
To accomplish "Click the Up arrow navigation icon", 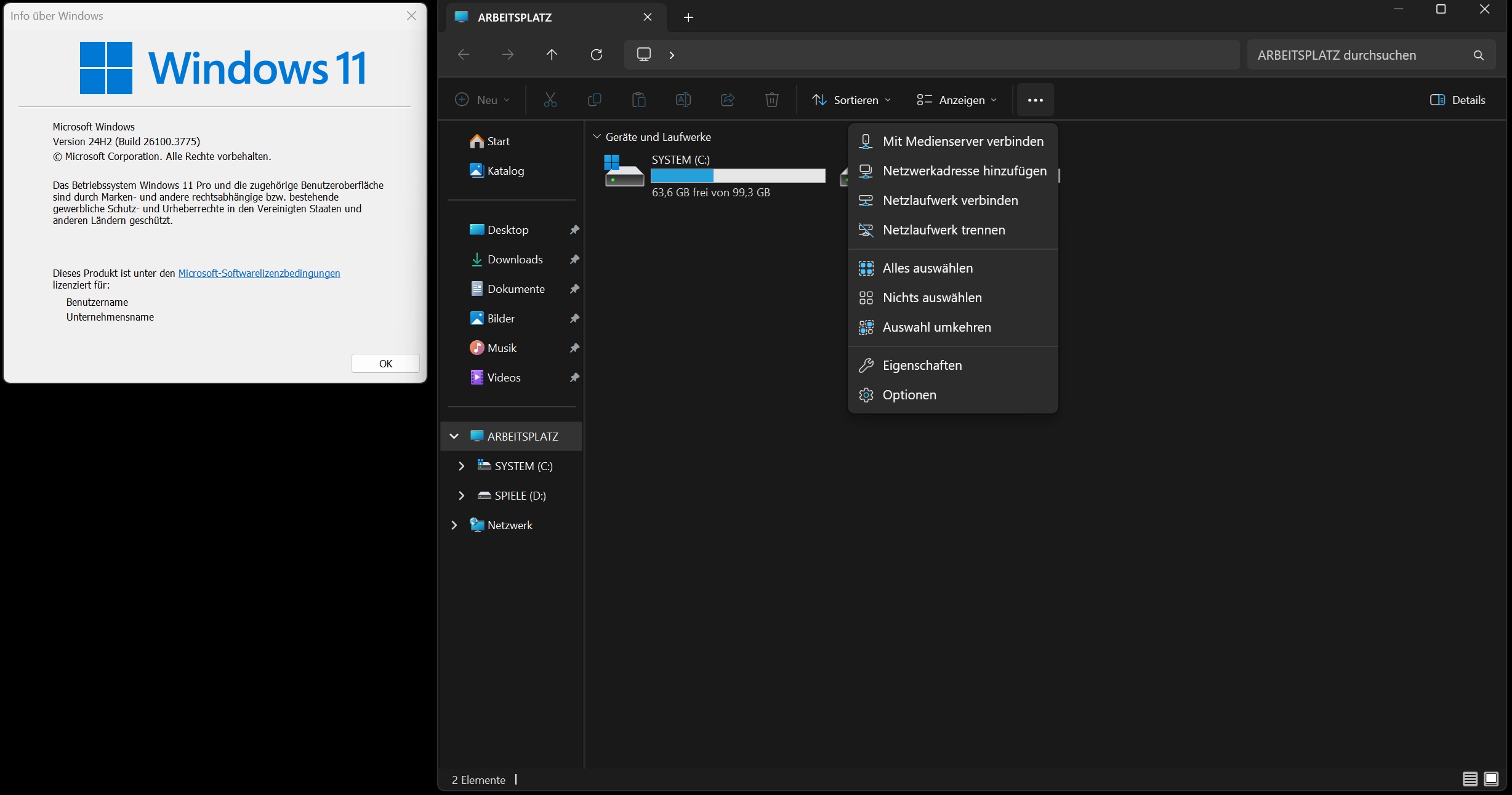I will click(x=552, y=55).
